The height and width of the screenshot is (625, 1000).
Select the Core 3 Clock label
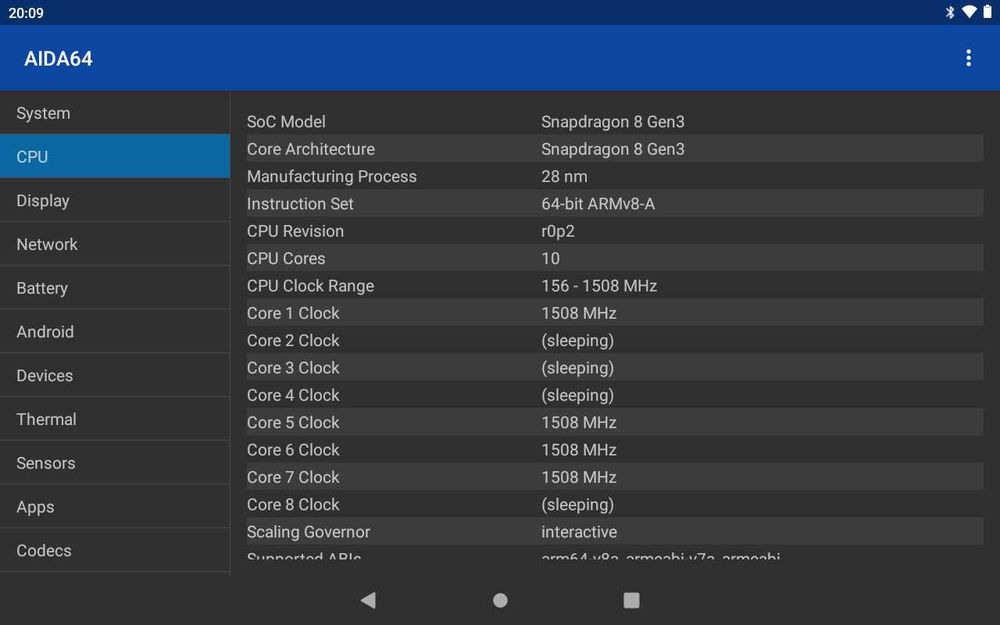click(293, 369)
